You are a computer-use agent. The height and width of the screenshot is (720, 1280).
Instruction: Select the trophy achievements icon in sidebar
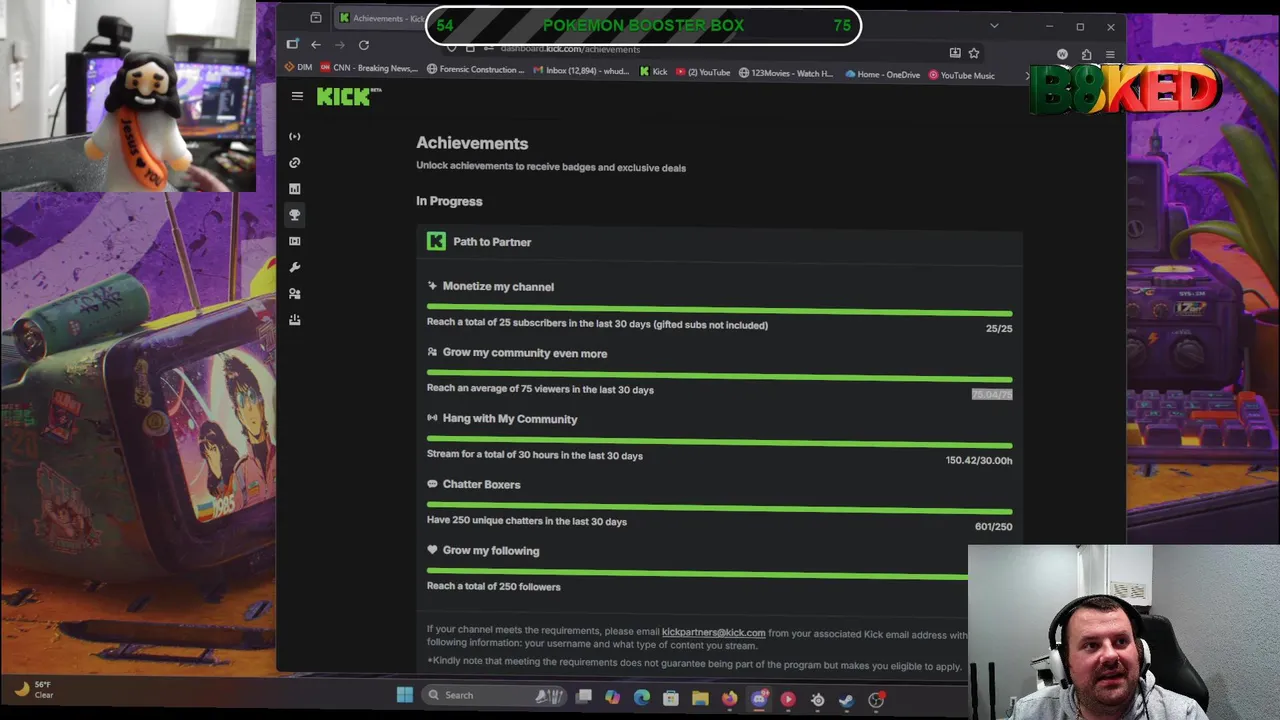pyautogui.click(x=294, y=215)
